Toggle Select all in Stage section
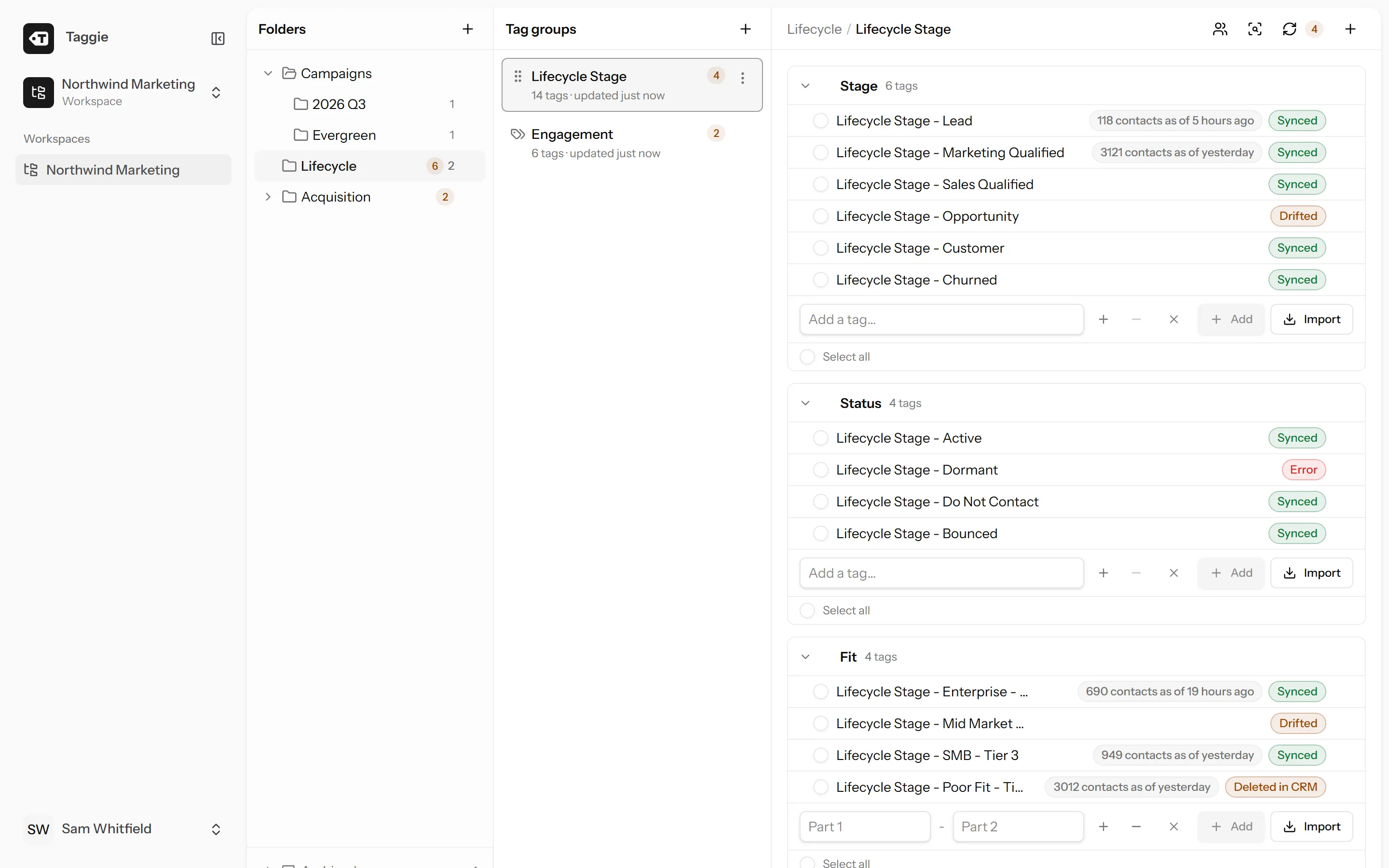This screenshot has height=868, width=1389. pyautogui.click(x=807, y=356)
